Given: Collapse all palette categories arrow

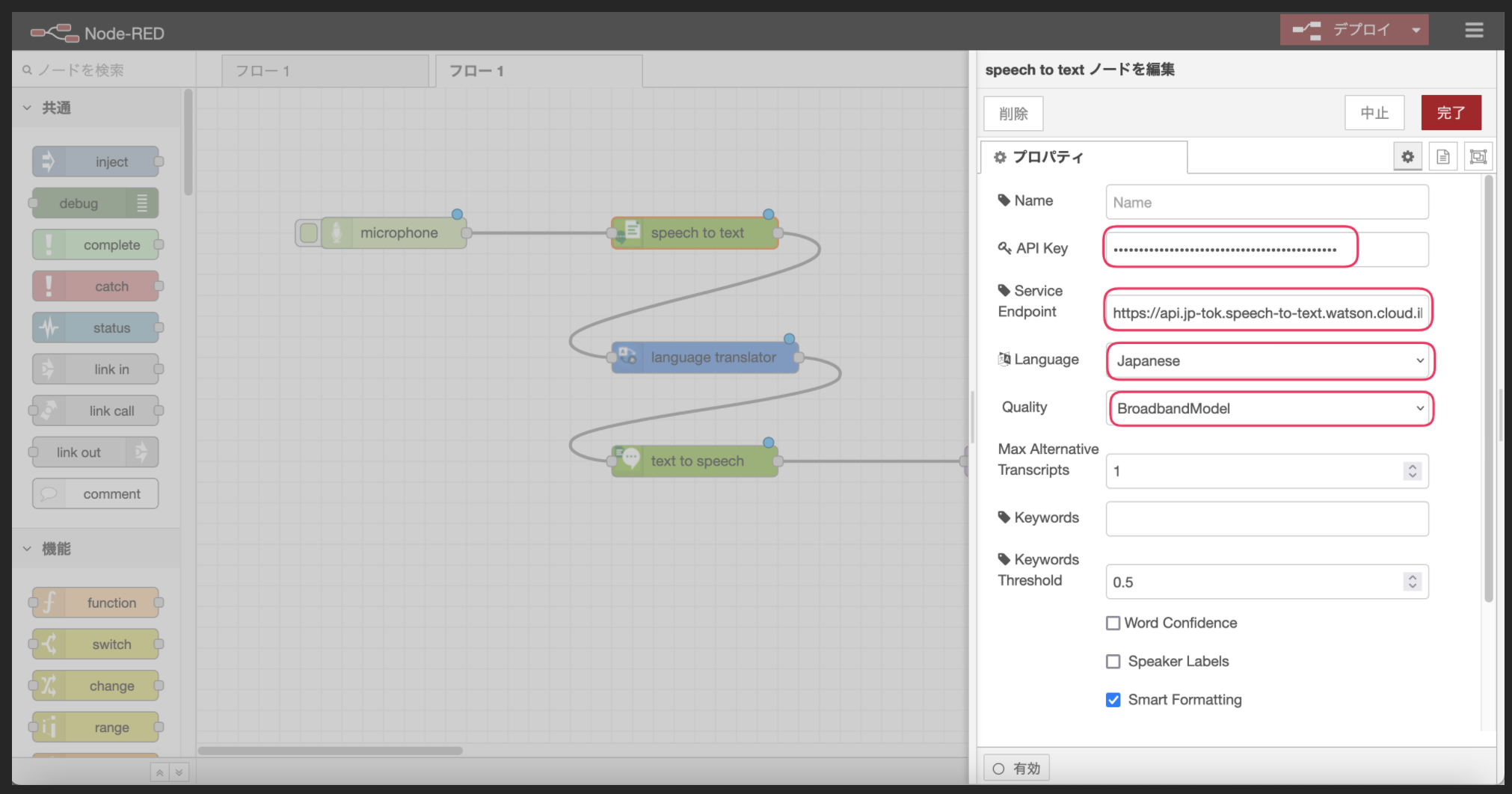Looking at the screenshot, I should point(160,772).
